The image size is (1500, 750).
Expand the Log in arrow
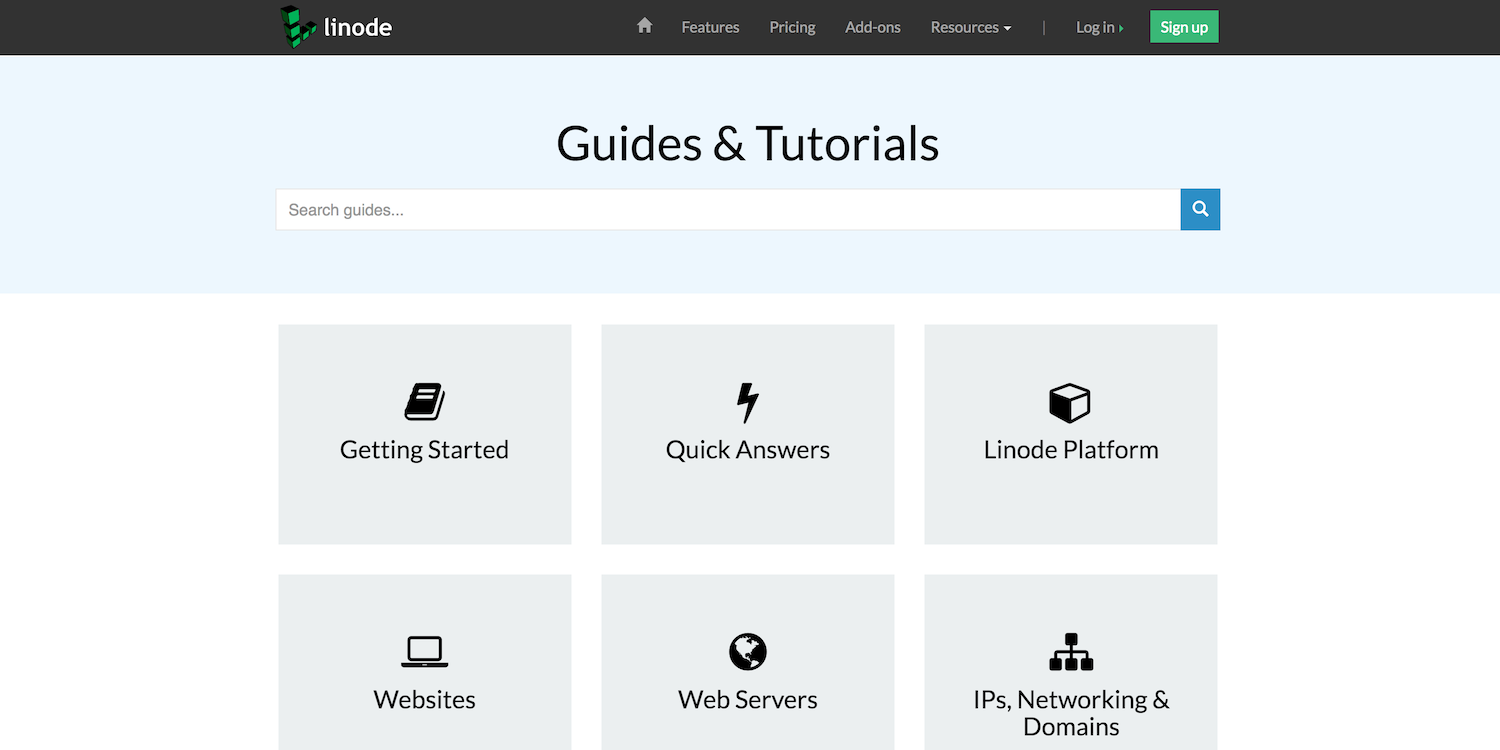(x=1121, y=28)
